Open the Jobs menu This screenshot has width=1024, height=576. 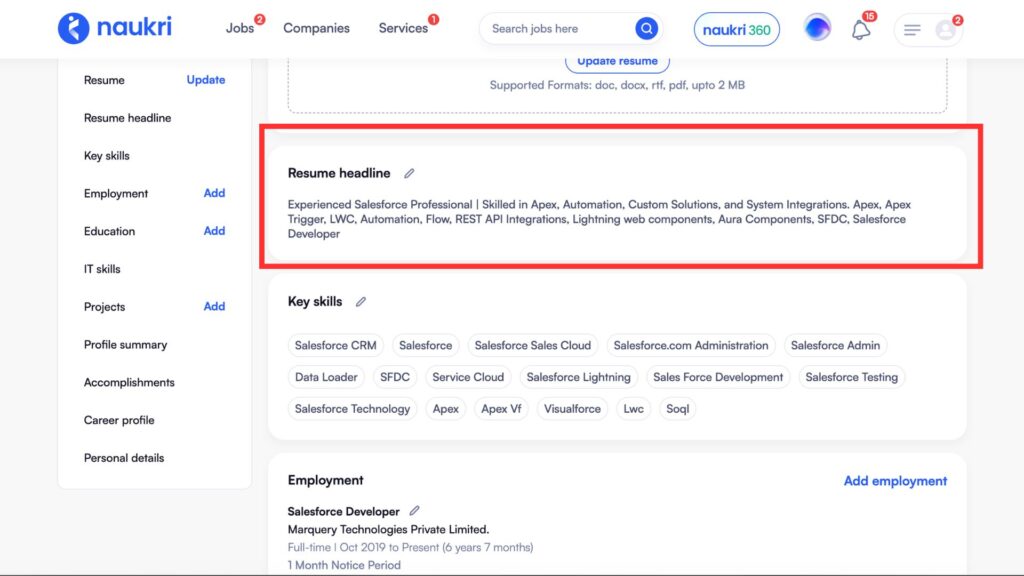point(240,28)
